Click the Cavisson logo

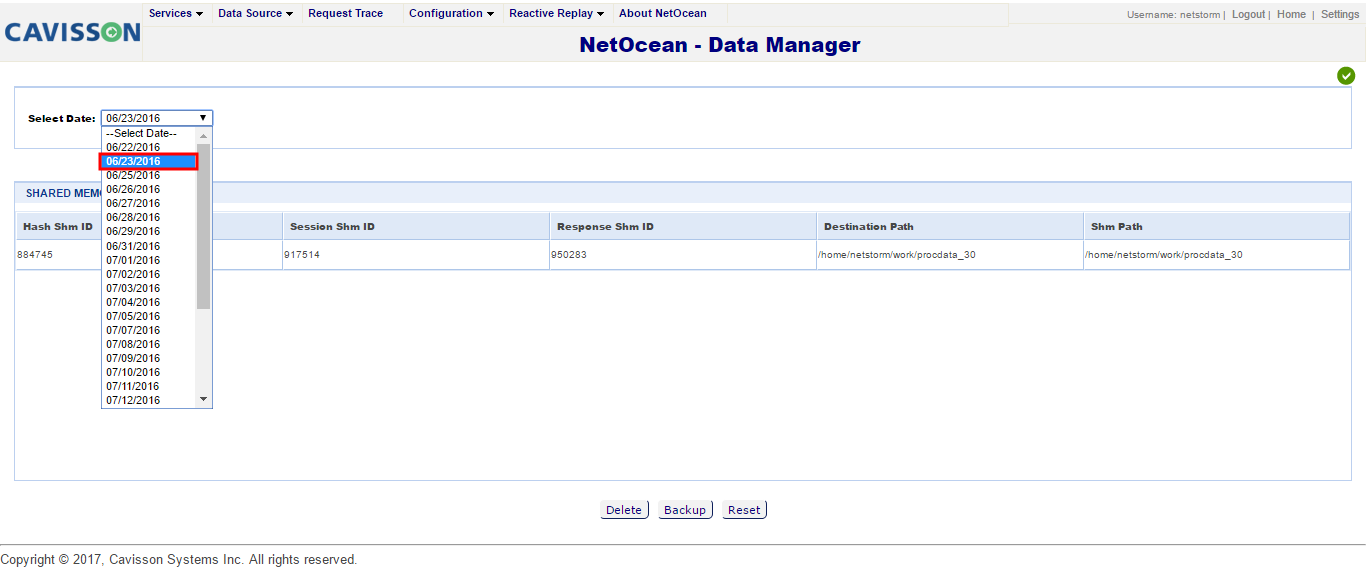pyautogui.click(x=72, y=32)
